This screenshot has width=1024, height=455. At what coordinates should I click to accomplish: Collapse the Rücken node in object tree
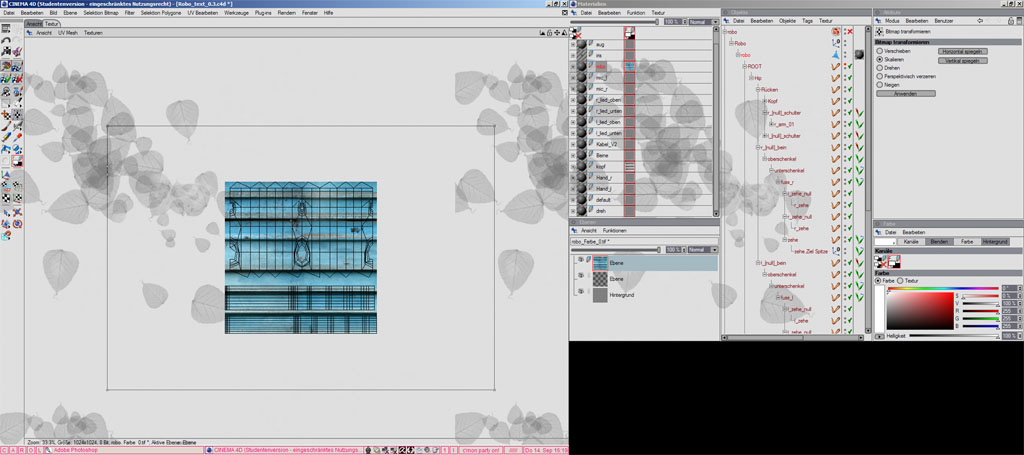pyautogui.click(x=759, y=89)
